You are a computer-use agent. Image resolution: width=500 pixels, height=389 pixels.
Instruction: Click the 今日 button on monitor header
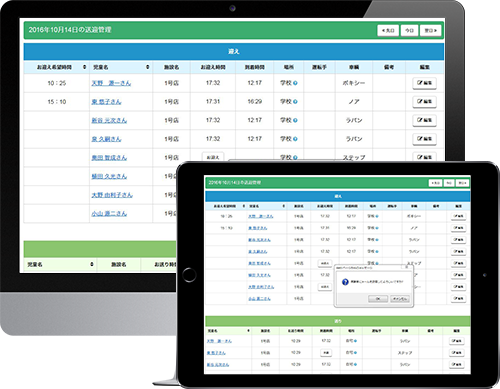pyautogui.click(x=409, y=30)
